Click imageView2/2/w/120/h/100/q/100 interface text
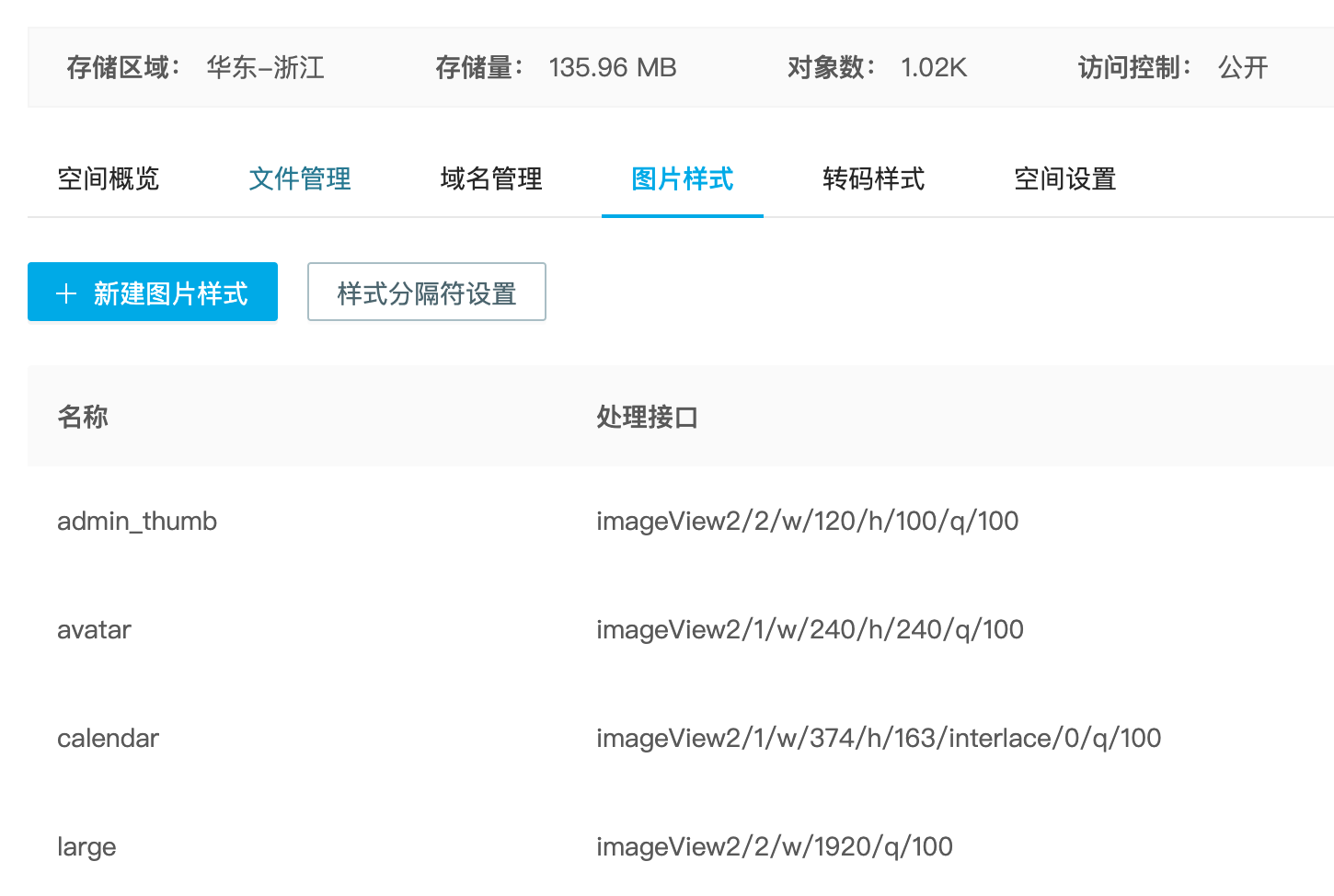 pos(808,522)
